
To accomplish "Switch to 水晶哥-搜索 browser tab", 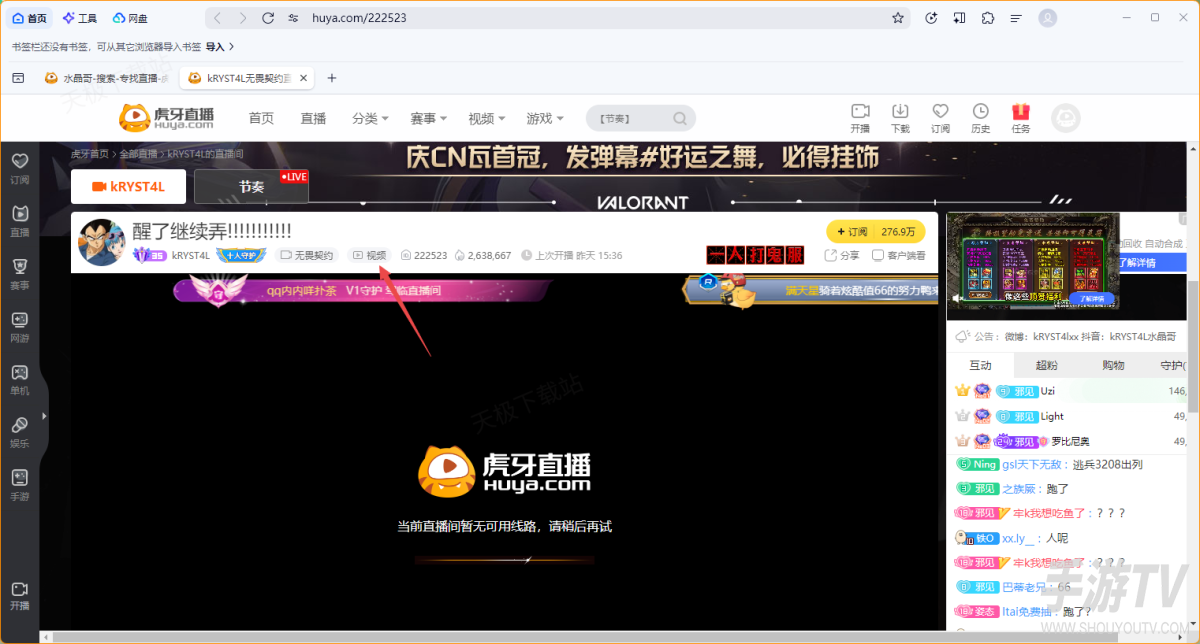I will point(107,78).
